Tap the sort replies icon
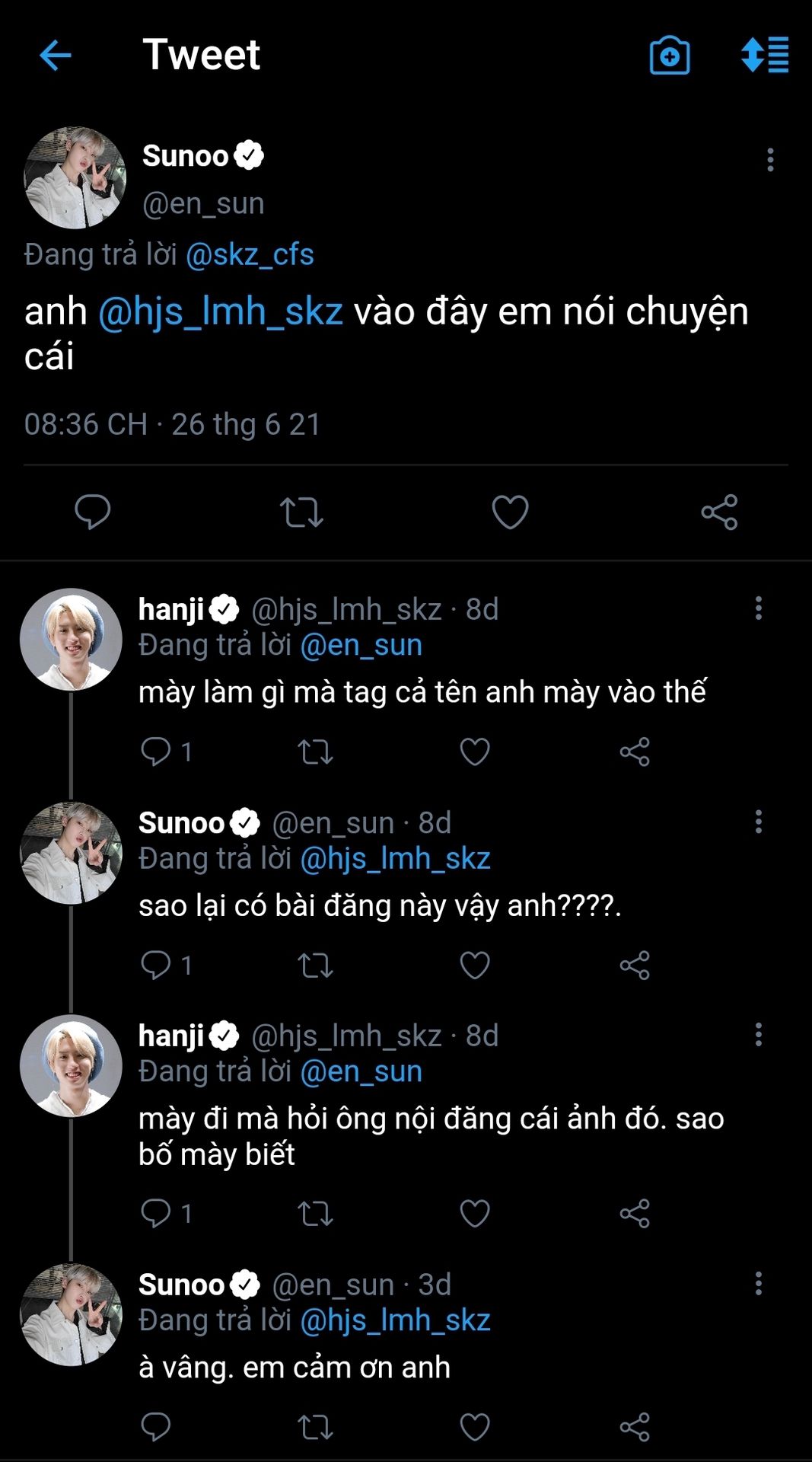 click(x=765, y=56)
